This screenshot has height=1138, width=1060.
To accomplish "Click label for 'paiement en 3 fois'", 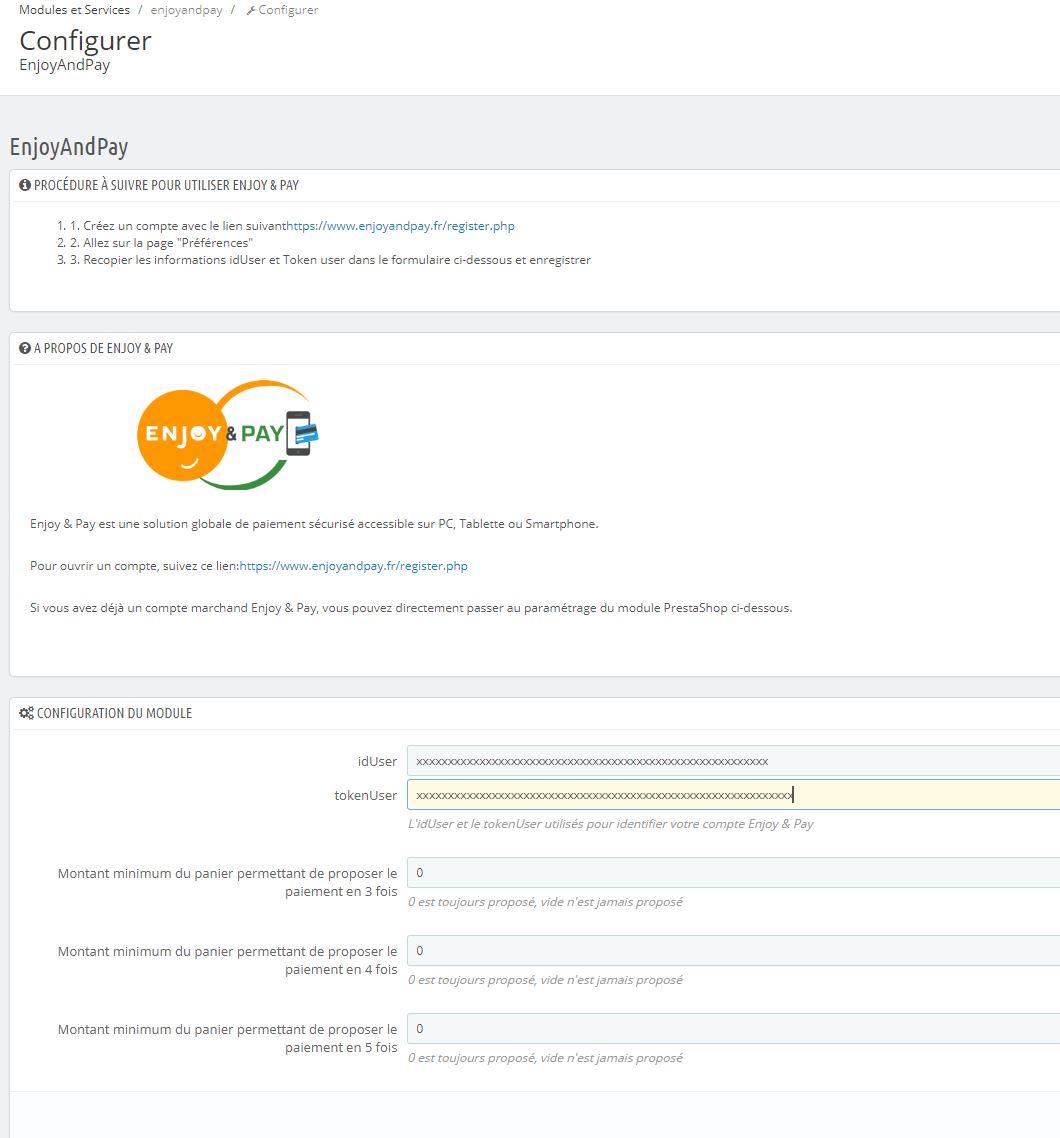I will [228, 883].
